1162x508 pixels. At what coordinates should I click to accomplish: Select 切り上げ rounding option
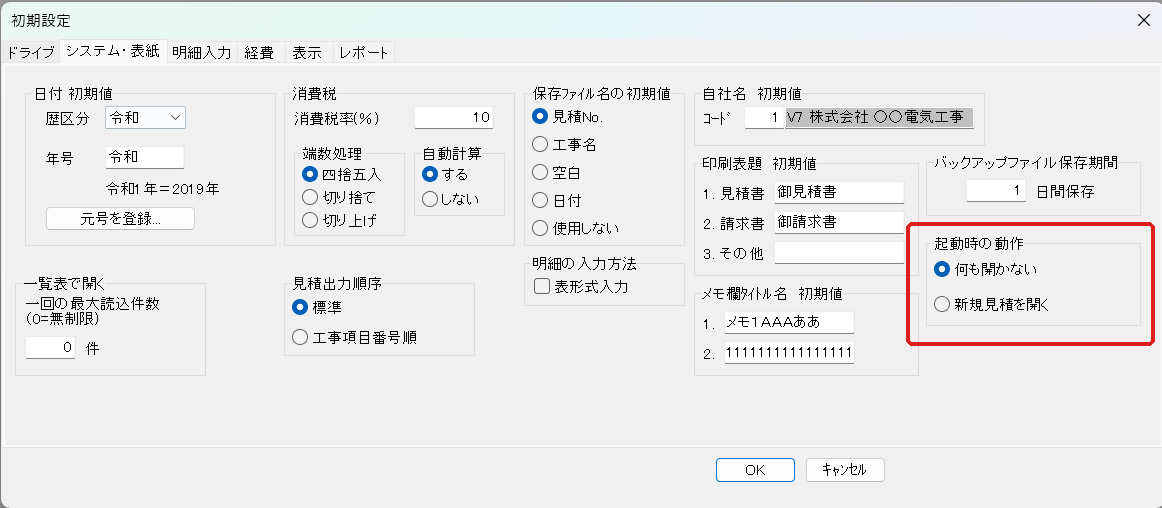pos(339,220)
